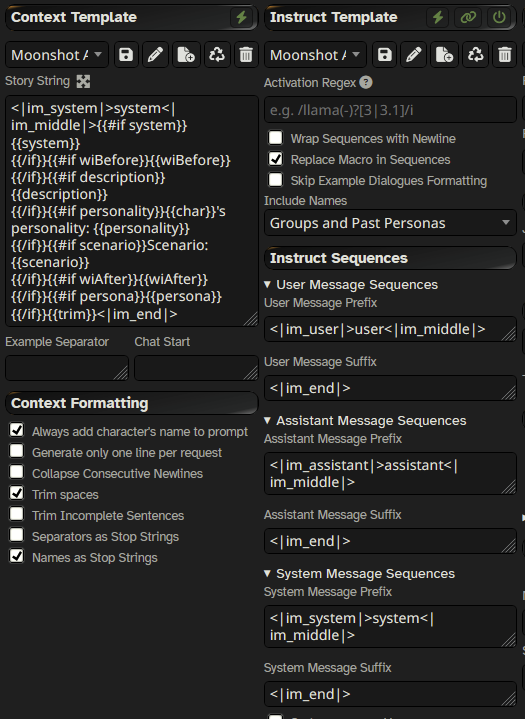Viewport: 525px width, 719px height.
Task: Edit the Assistant Message Suffix field
Action: pyautogui.click(x=390, y=541)
